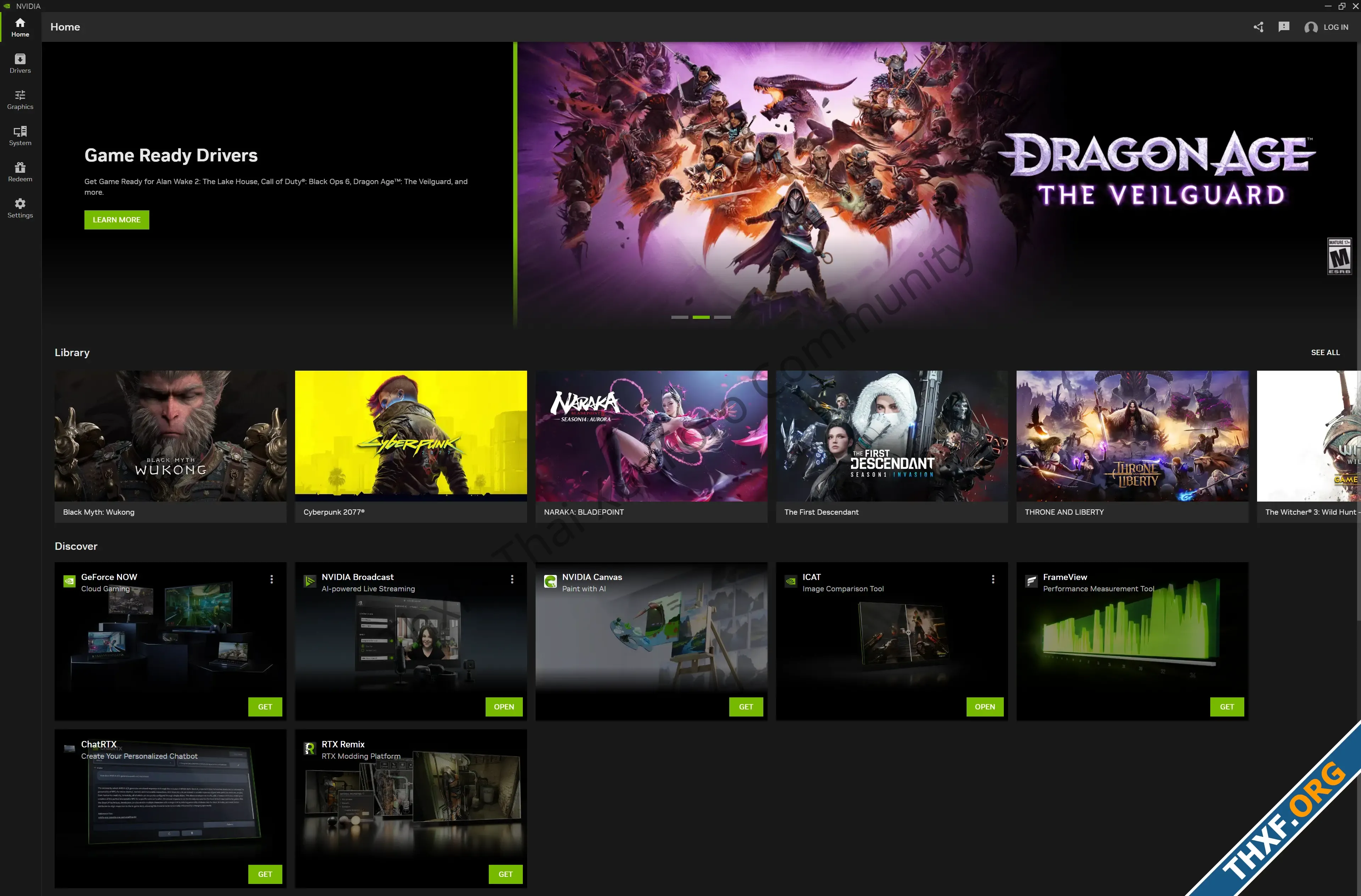
Task: Open the Graphics settings section
Action: pyautogui.click(x=20, y=99)
